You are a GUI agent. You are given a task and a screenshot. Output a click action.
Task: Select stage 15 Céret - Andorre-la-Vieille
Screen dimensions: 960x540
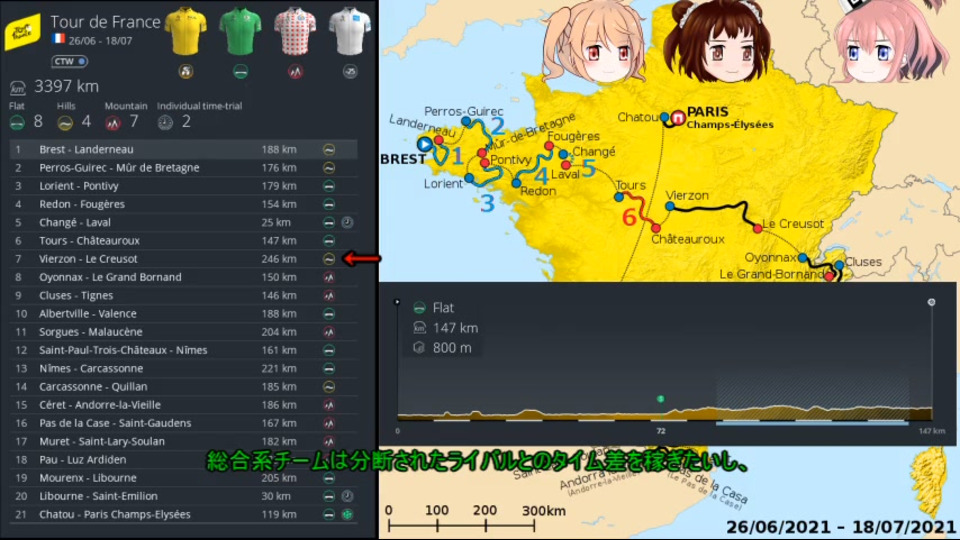click(x=184, y=405)
